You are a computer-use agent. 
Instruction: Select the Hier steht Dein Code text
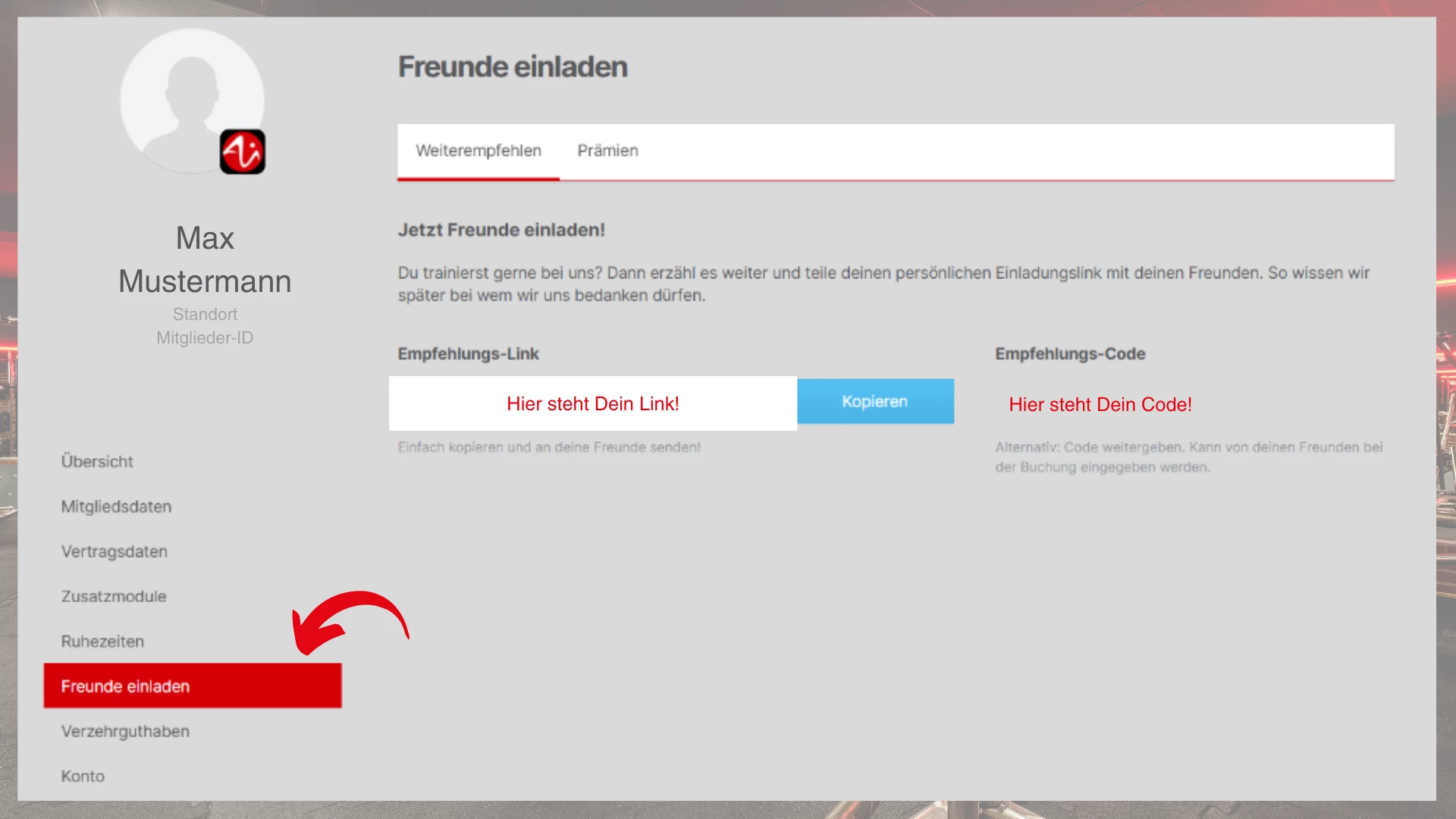point(1100,405)
